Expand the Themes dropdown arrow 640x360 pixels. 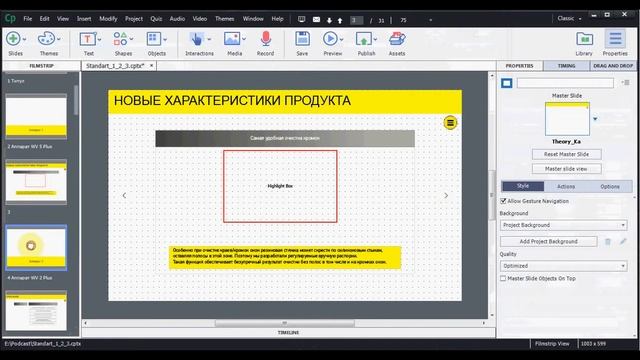(59, 40)
